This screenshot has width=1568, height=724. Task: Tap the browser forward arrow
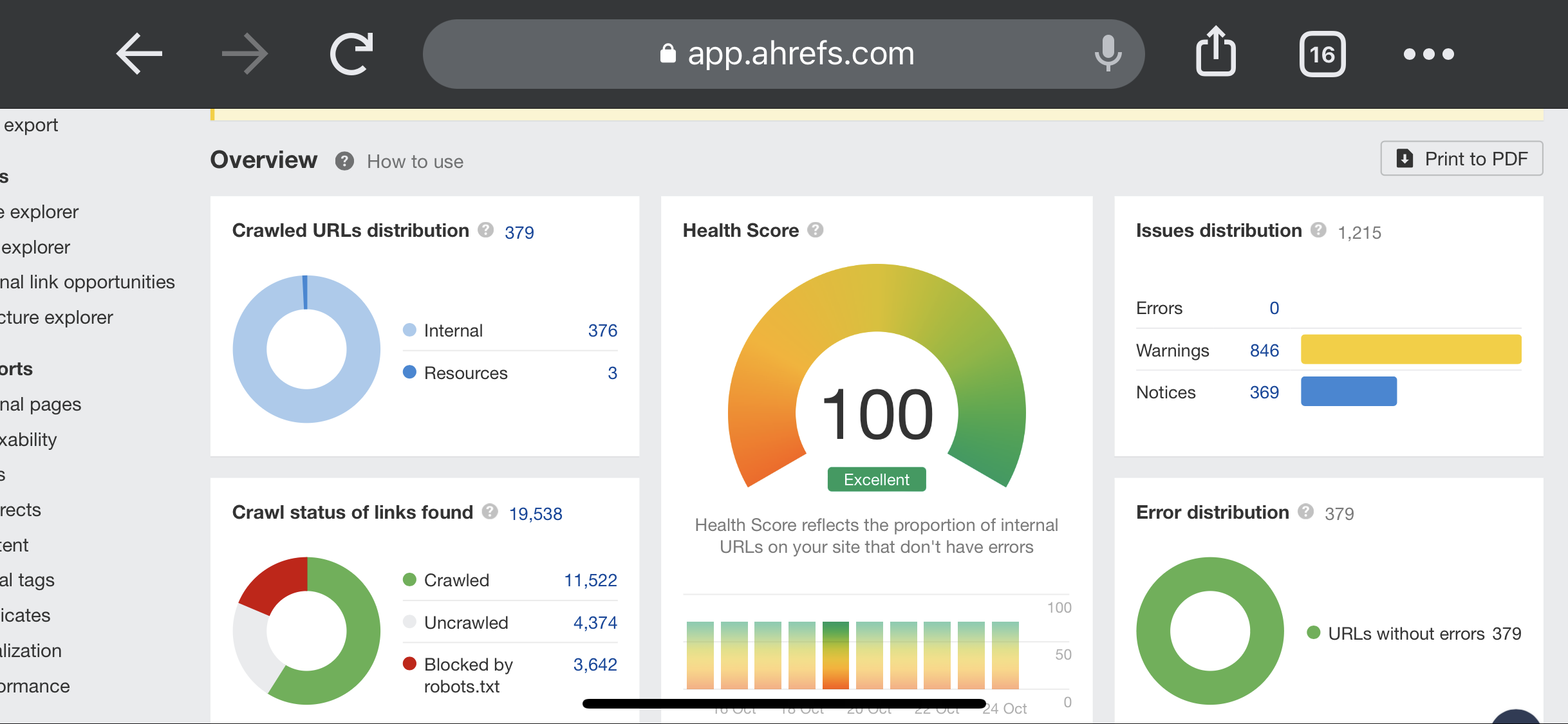245,54
